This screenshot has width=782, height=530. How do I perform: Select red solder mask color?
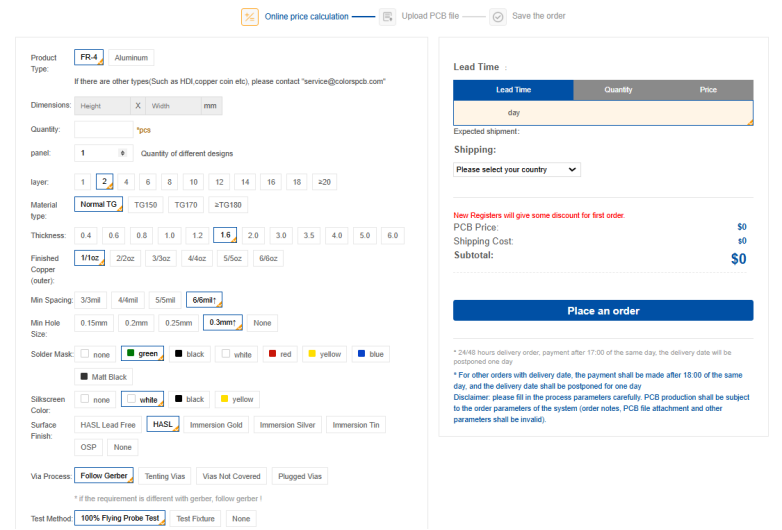282,354
